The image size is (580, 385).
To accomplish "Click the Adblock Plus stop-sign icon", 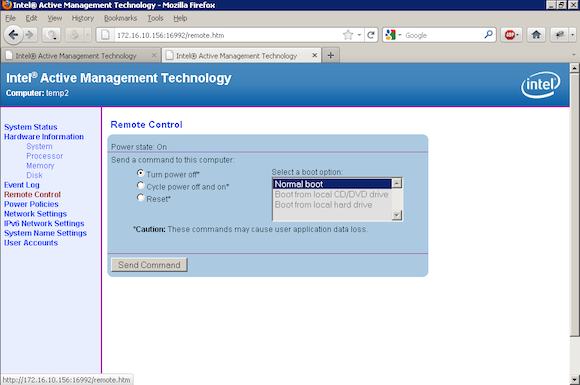I will click(510, 35).
